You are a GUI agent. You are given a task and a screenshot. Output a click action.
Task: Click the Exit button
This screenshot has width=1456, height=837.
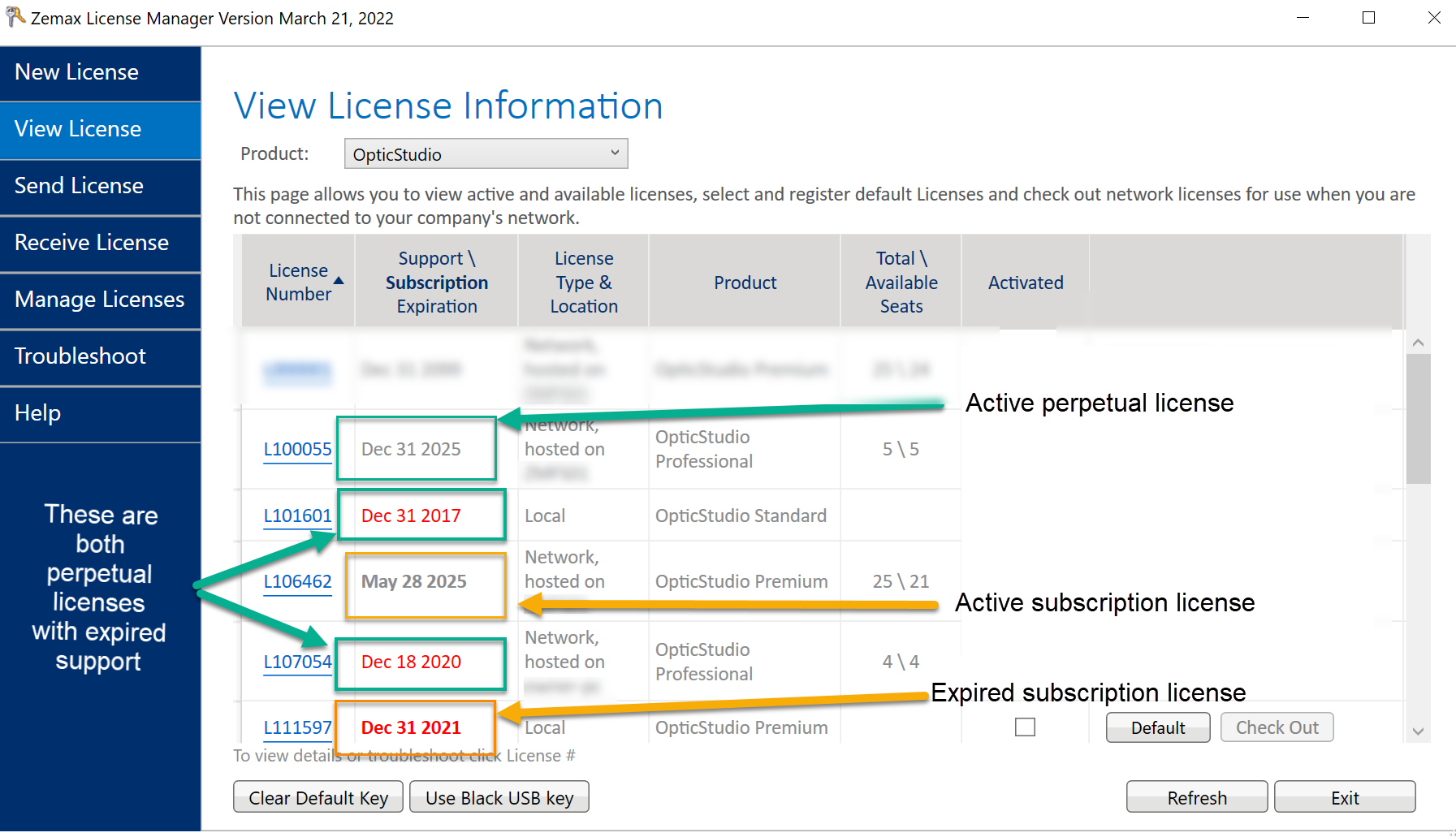click(1345, 797)
